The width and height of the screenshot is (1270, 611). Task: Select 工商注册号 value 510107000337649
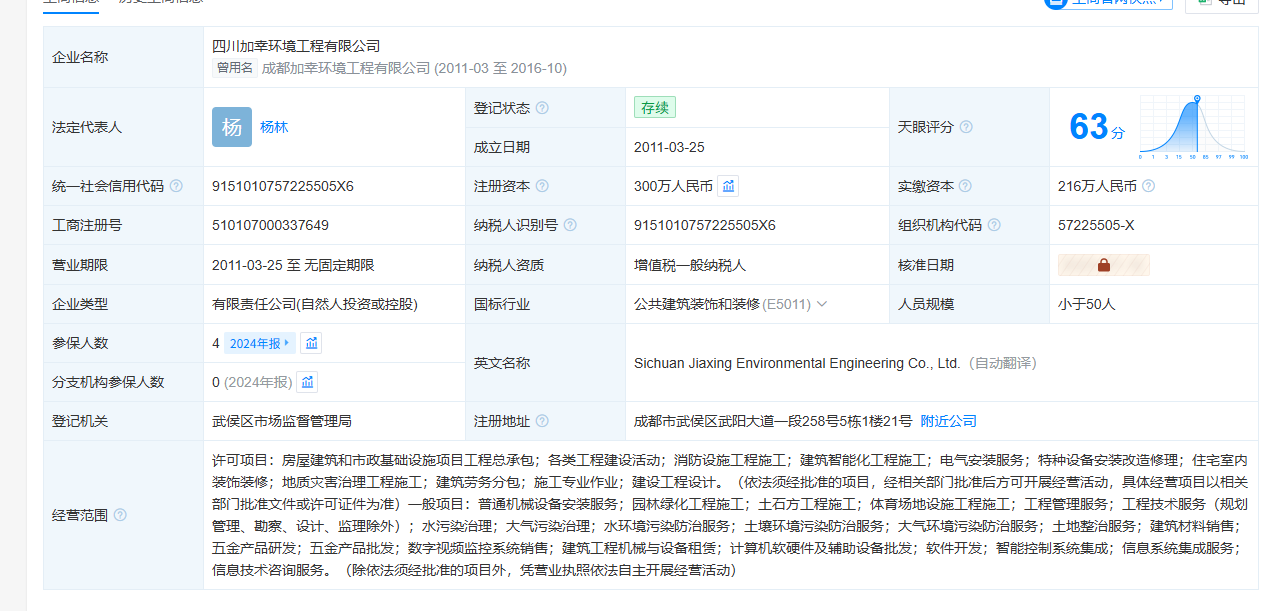[x=270, y=225]
